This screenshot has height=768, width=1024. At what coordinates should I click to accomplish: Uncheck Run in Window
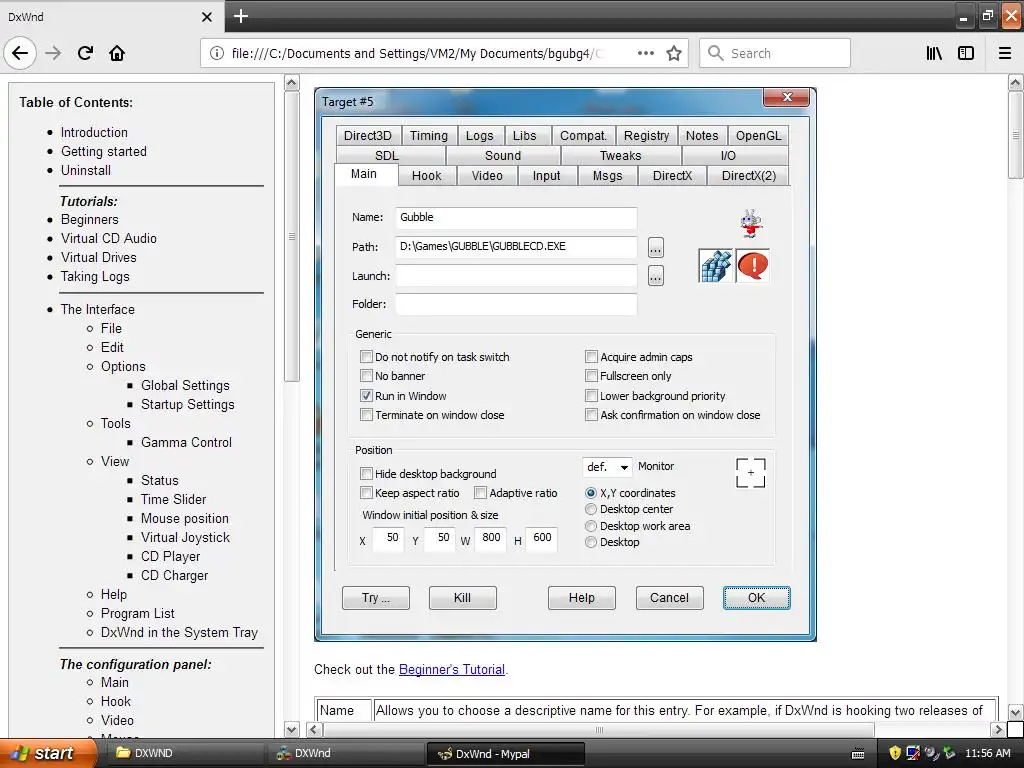(366, 396)
